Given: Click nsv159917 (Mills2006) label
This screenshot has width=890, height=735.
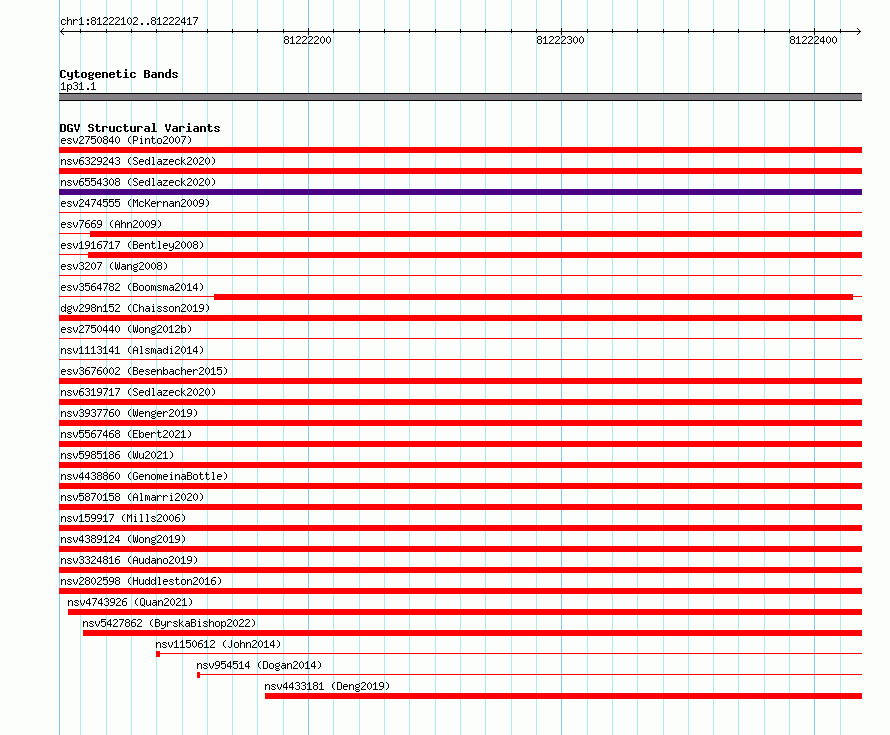Looking at the screenshot, I should coord(123,518).
